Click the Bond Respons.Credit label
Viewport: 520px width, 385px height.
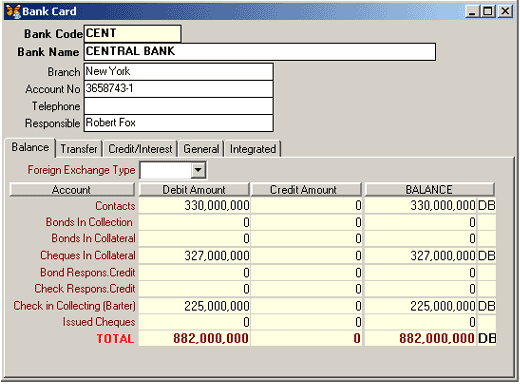(x=88, y=272)
